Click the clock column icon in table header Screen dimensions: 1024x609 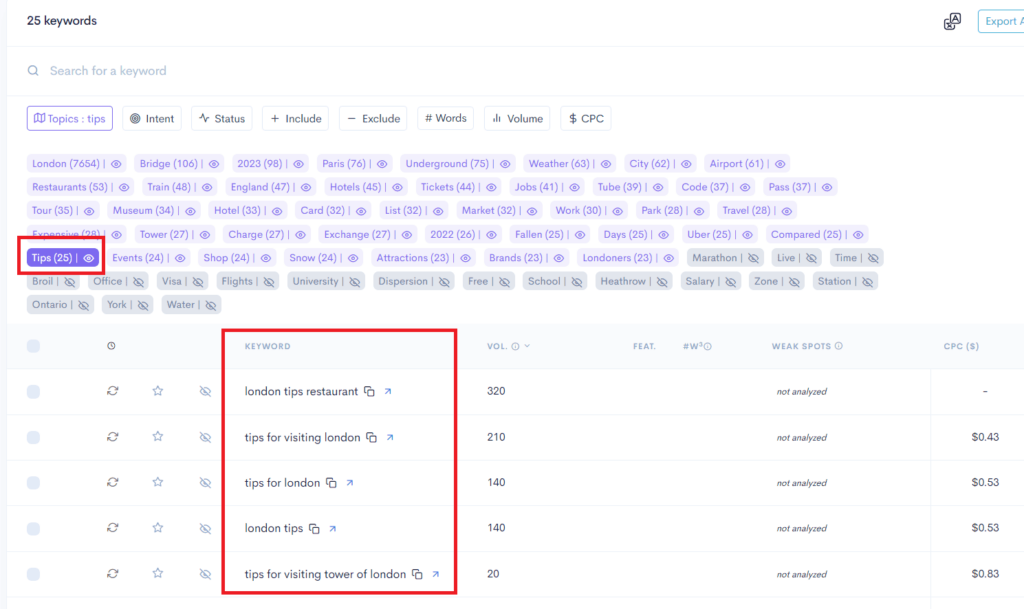pyautogui.click(x=112, y=346)
